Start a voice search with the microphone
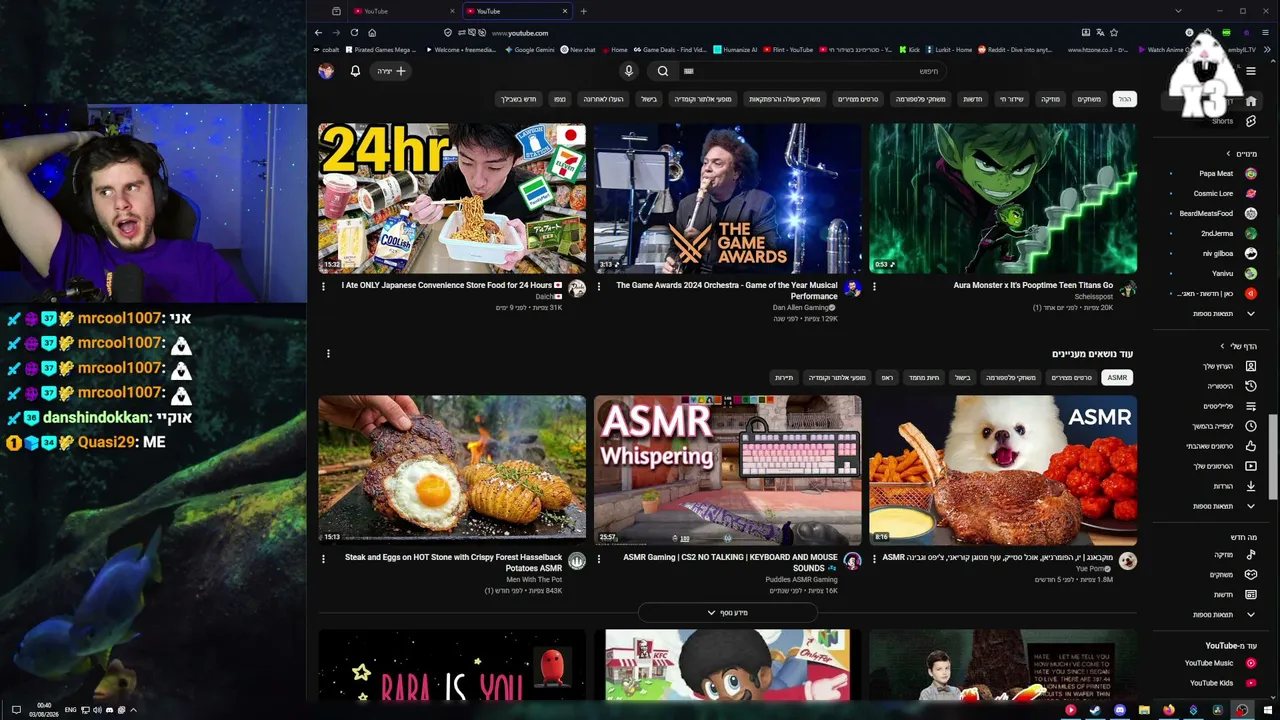 pos(629,71)
